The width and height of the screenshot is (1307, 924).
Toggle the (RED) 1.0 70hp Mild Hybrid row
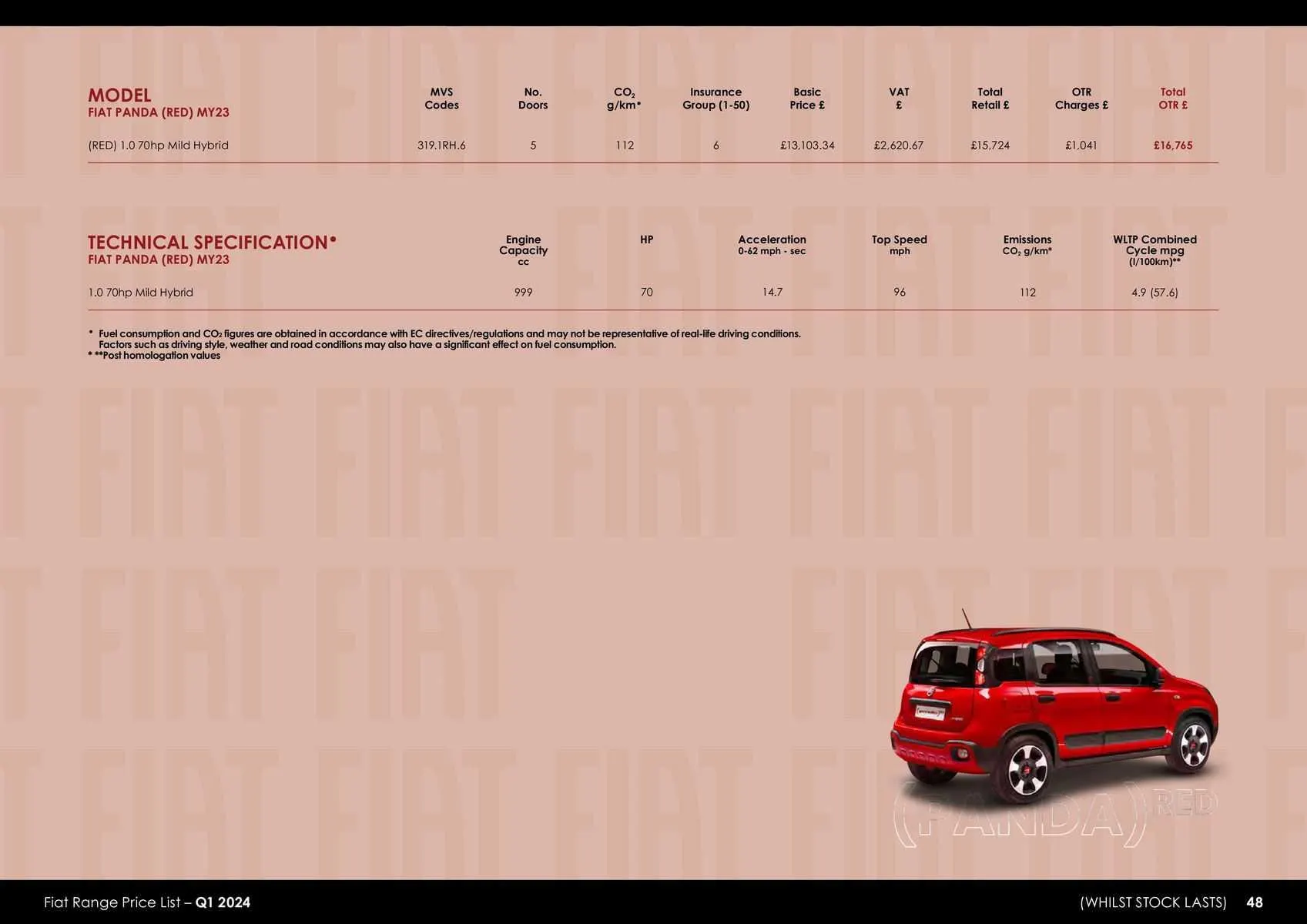158,145
